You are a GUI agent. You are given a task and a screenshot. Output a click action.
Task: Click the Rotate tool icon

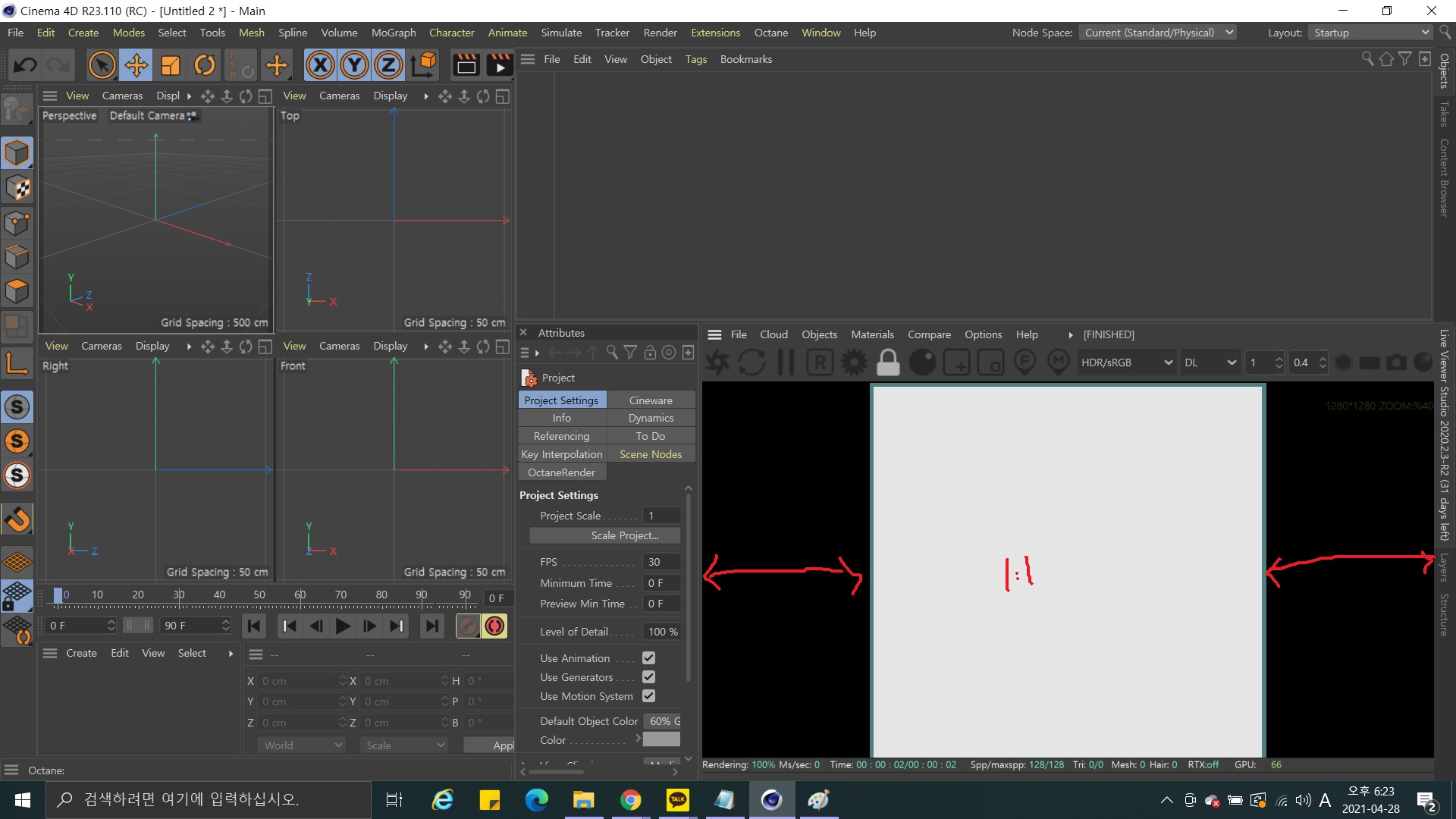click(x=205, y=64)
